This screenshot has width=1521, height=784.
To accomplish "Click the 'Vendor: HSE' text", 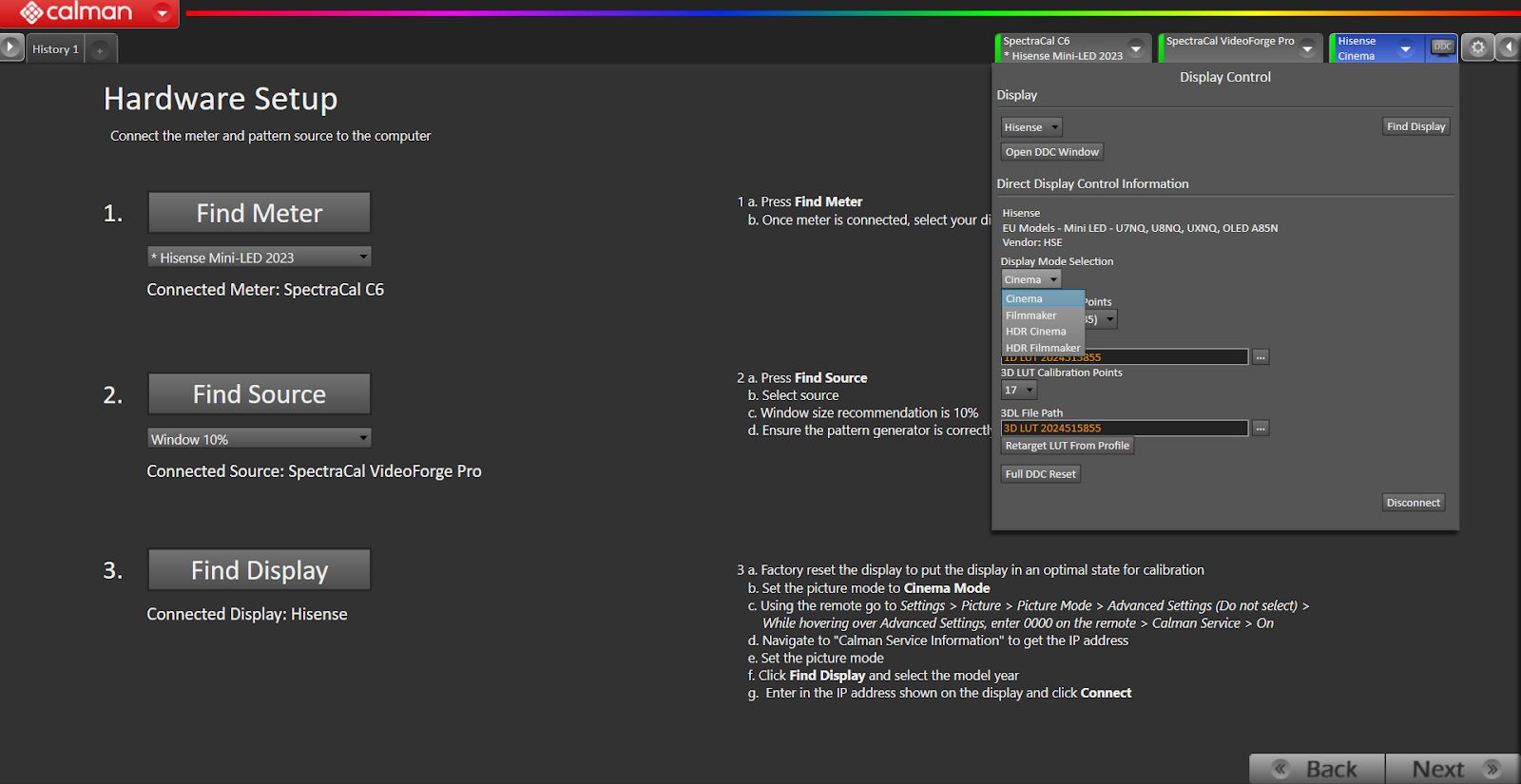I will click(1031, 242).
